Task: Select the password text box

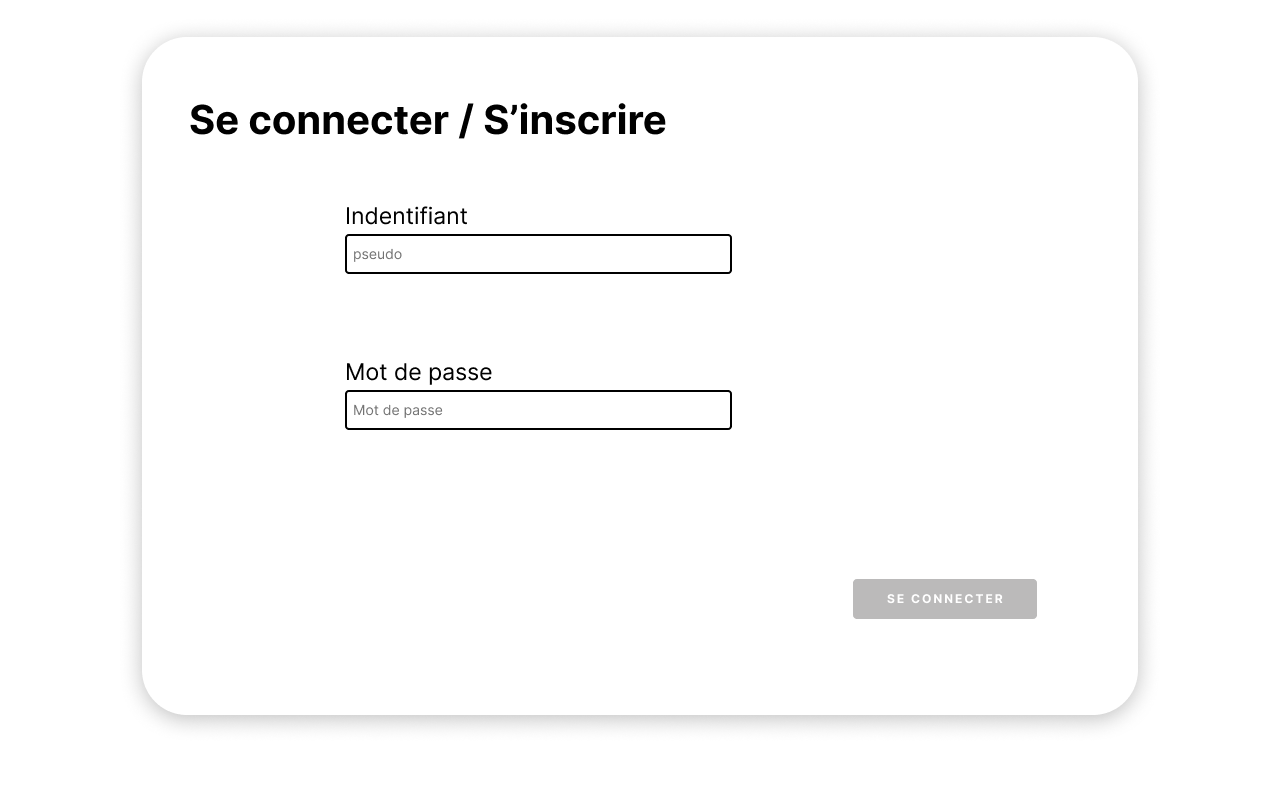Action: coord(538,410)
